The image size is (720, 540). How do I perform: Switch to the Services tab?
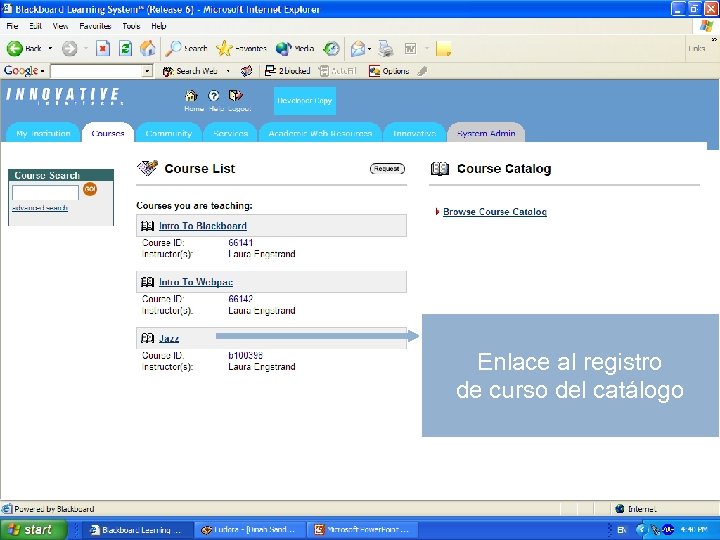click(x=230, y=133)
